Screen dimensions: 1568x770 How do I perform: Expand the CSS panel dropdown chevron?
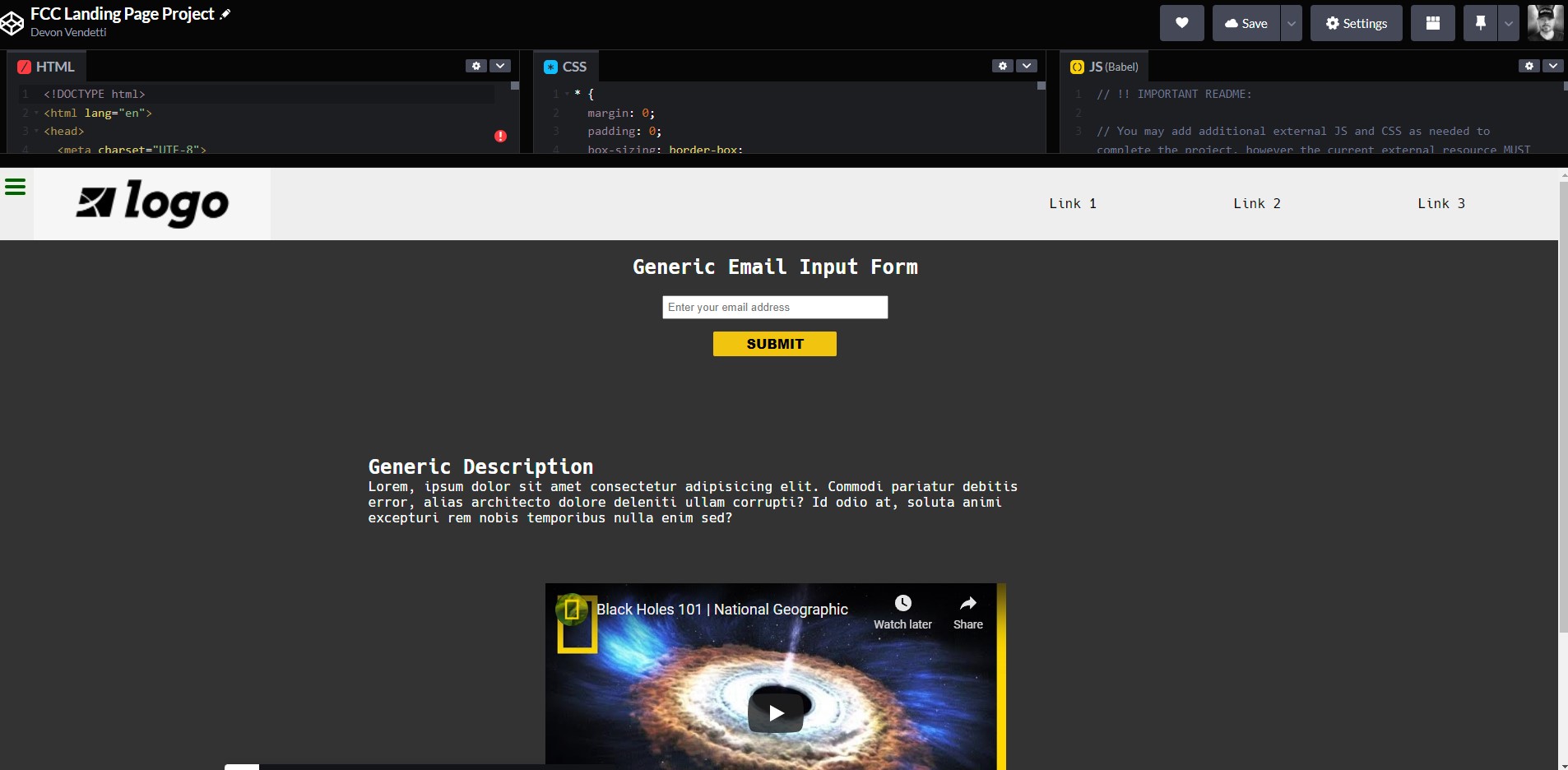[1026, 66]
